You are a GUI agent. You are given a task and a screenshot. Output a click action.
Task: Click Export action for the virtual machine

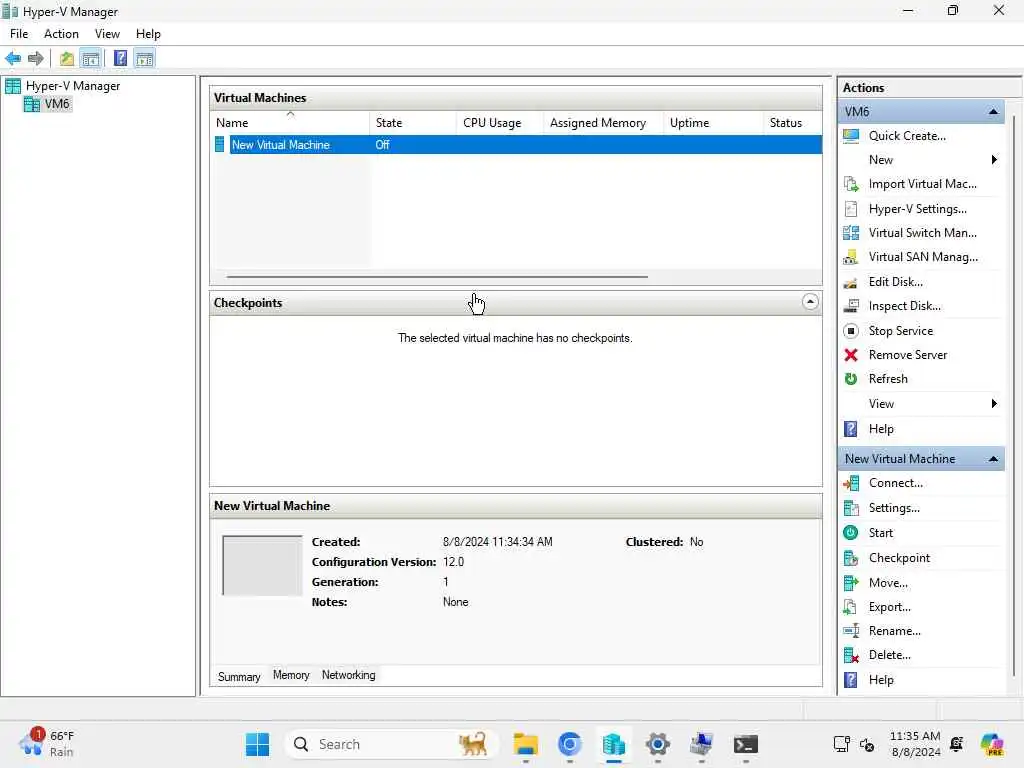tap(889, 607)
